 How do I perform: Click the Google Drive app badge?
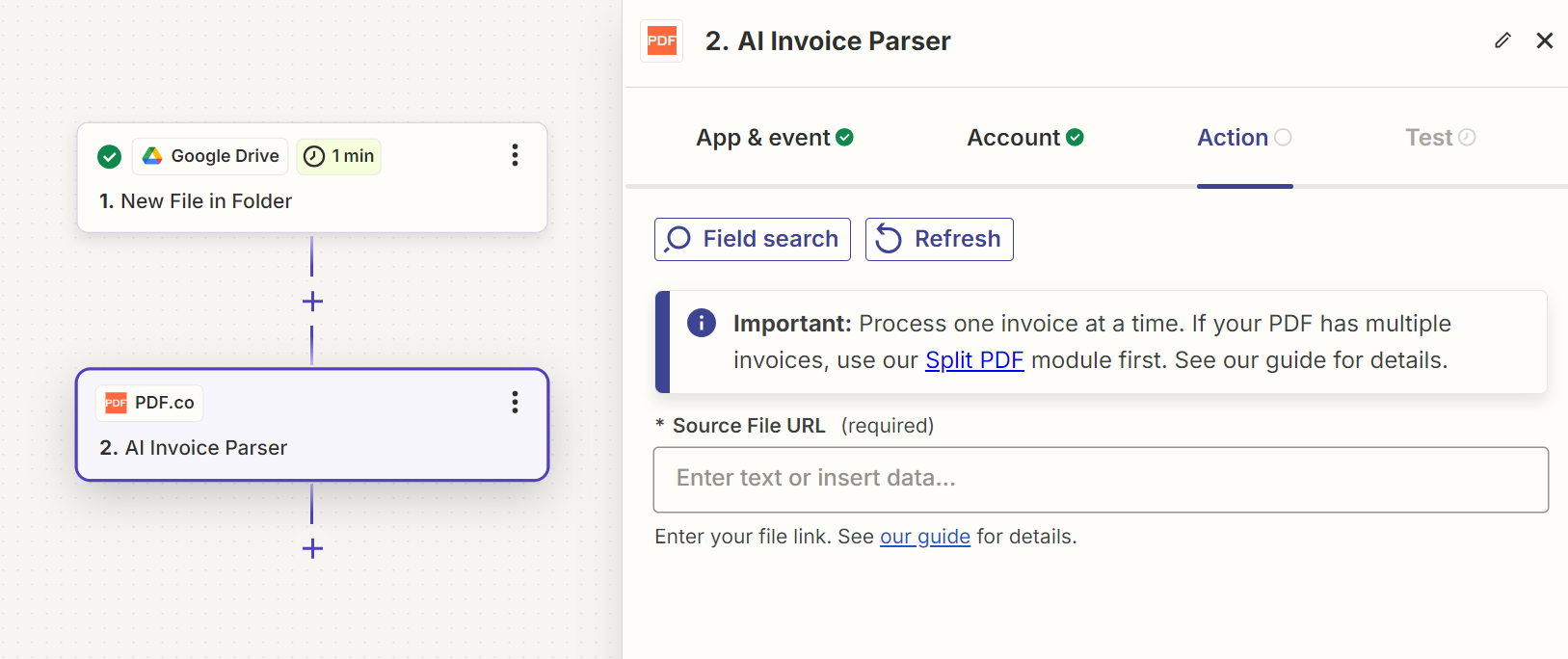click(210, 156)
